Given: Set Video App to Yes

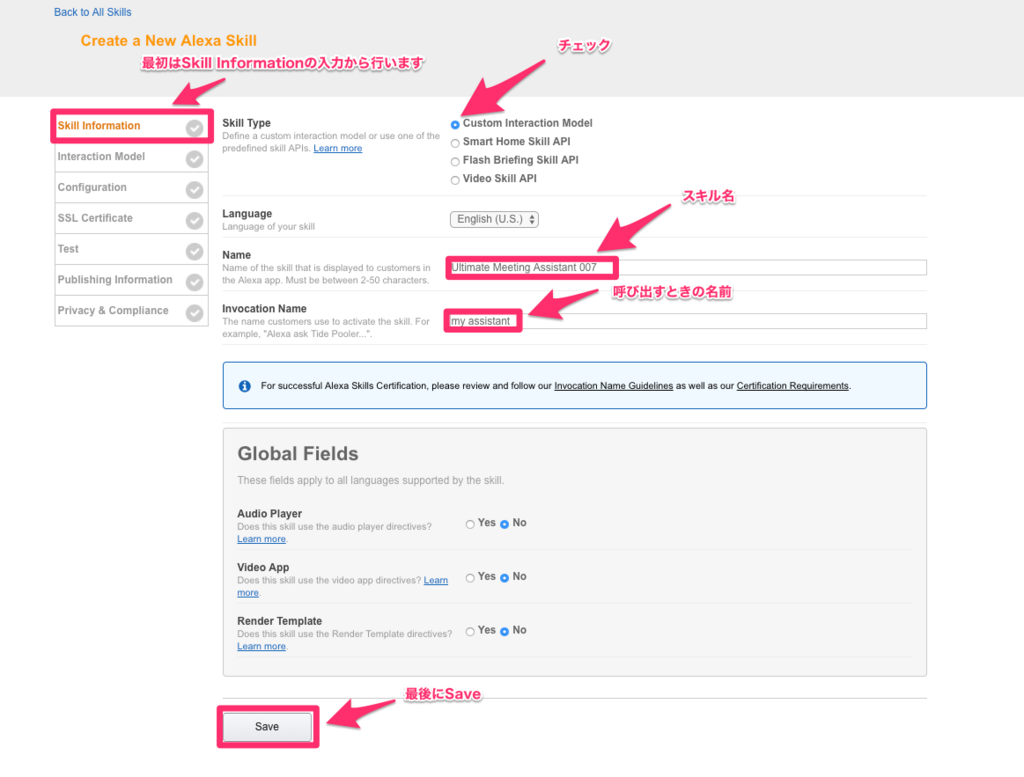Looking at the screenshot, I should coord(470,577).
